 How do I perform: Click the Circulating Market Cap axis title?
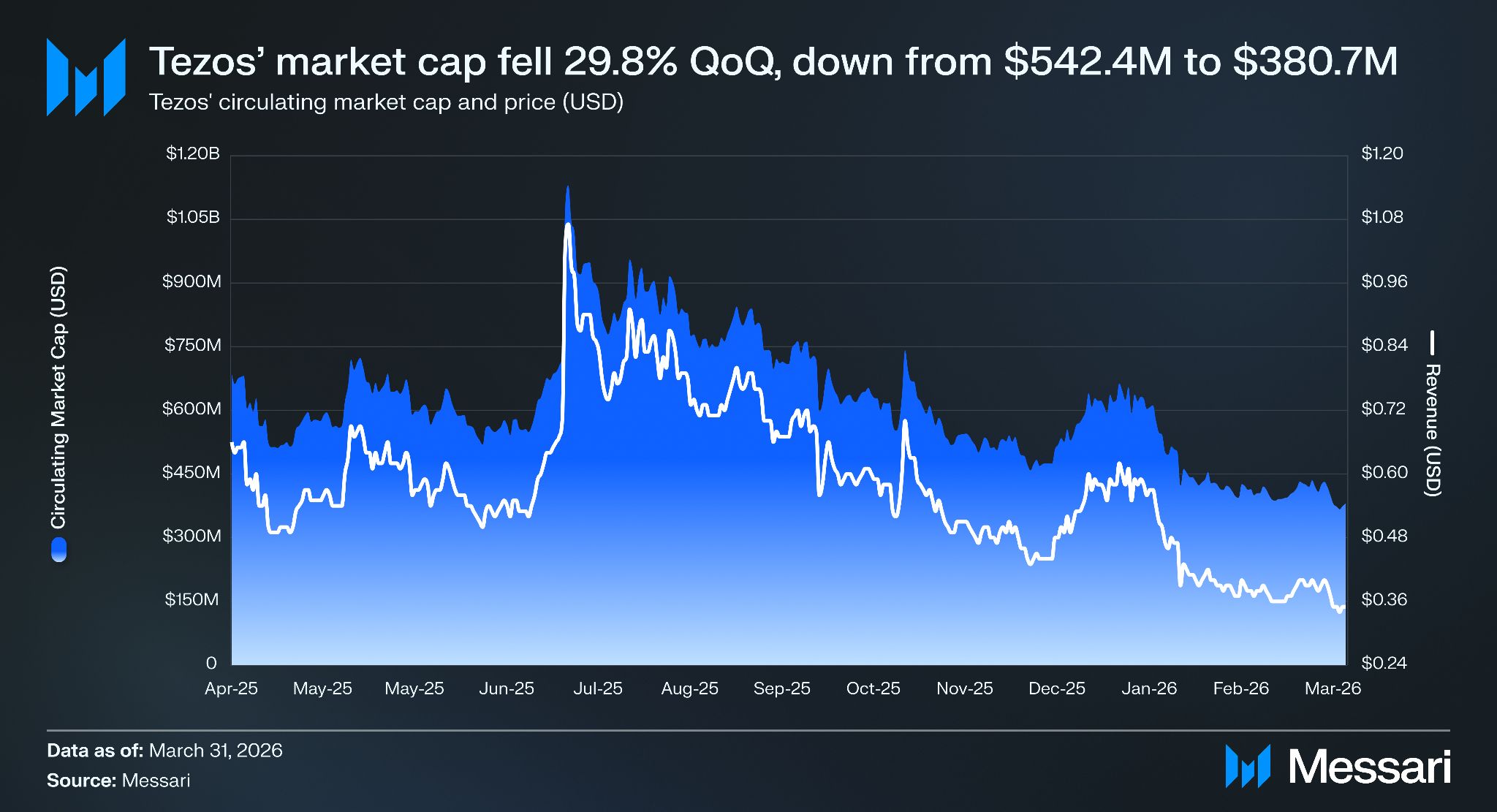(58, 397)
